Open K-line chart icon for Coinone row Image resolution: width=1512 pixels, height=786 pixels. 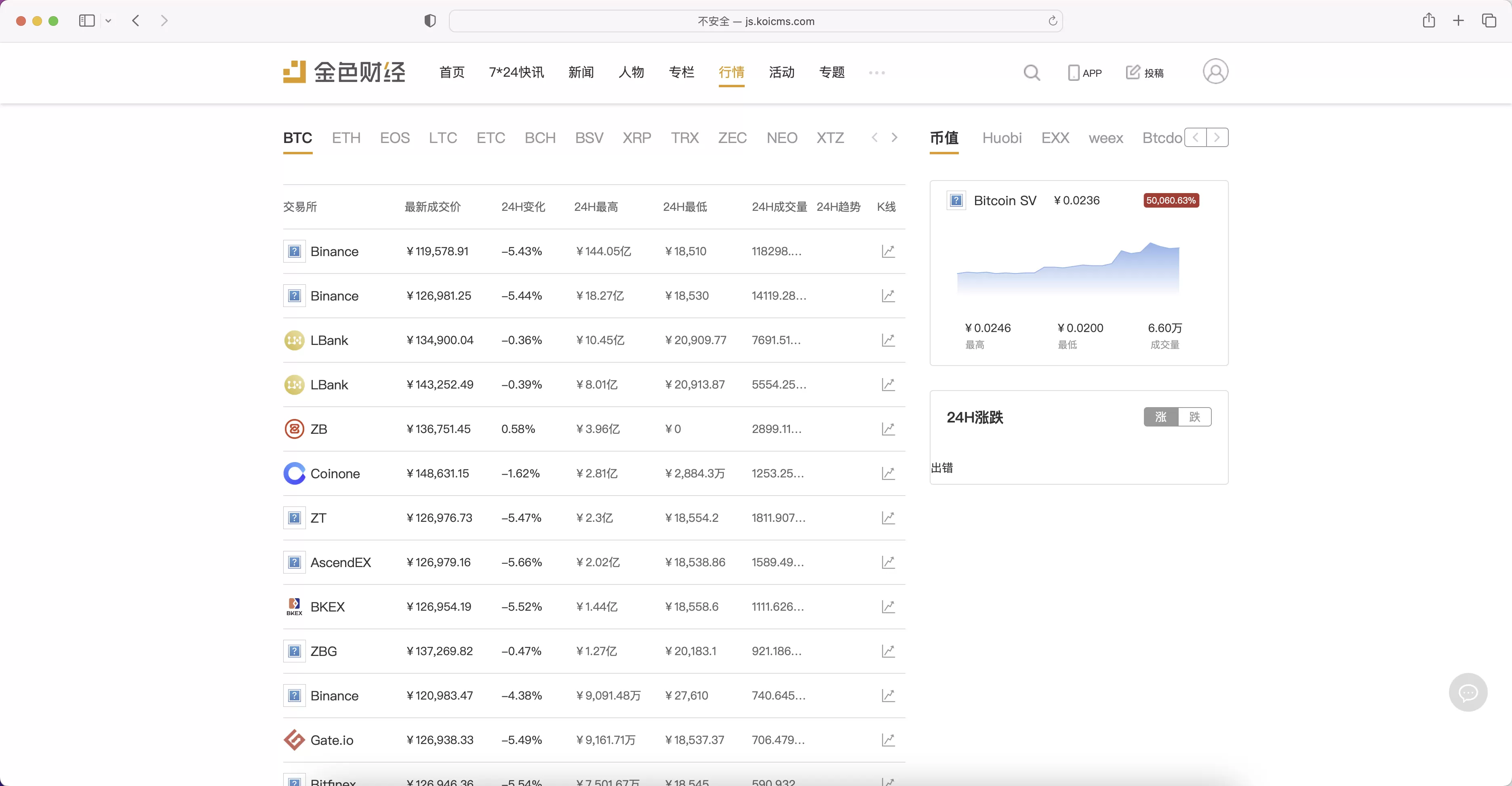pyautogui.click(x=888, y=473)
